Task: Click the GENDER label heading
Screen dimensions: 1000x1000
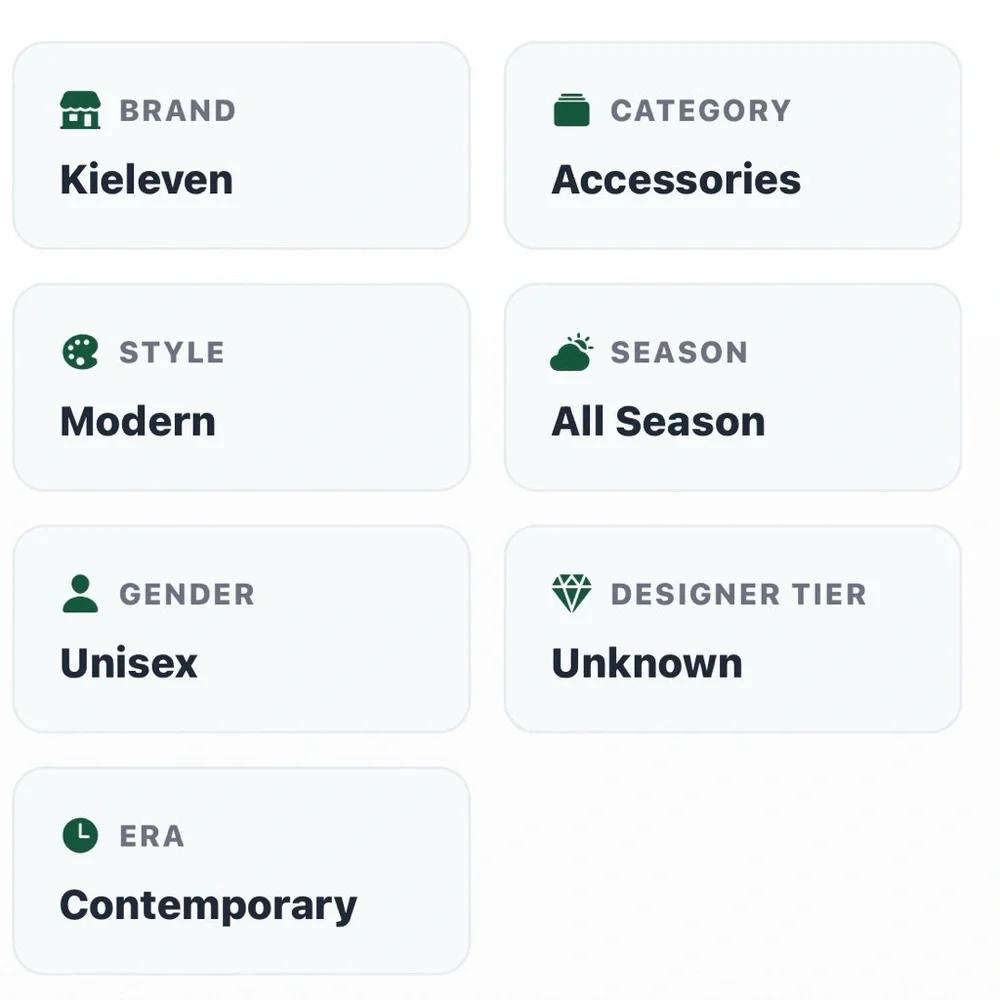Action: 187,594
